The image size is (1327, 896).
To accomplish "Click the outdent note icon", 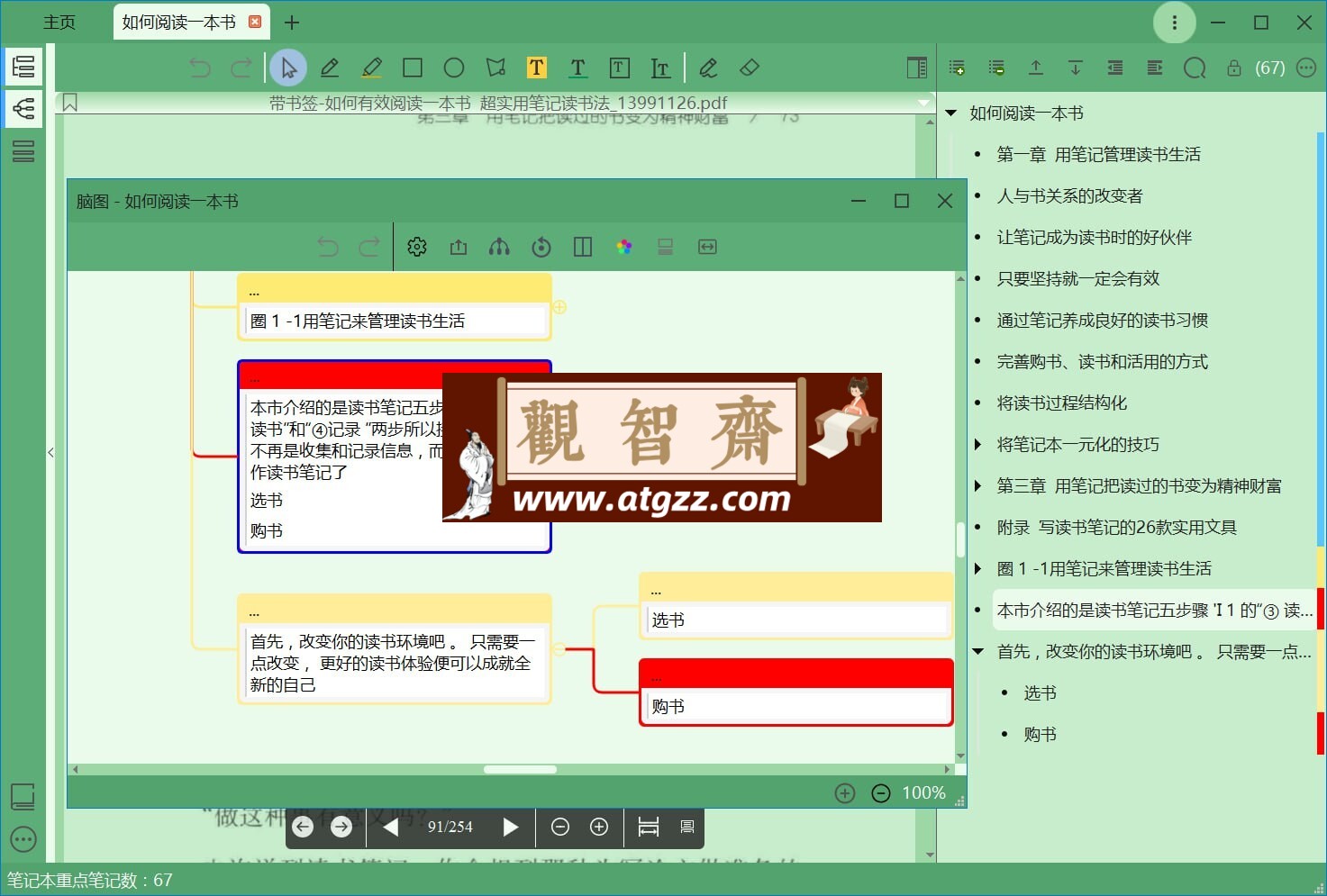I will tap(1115, 68).
